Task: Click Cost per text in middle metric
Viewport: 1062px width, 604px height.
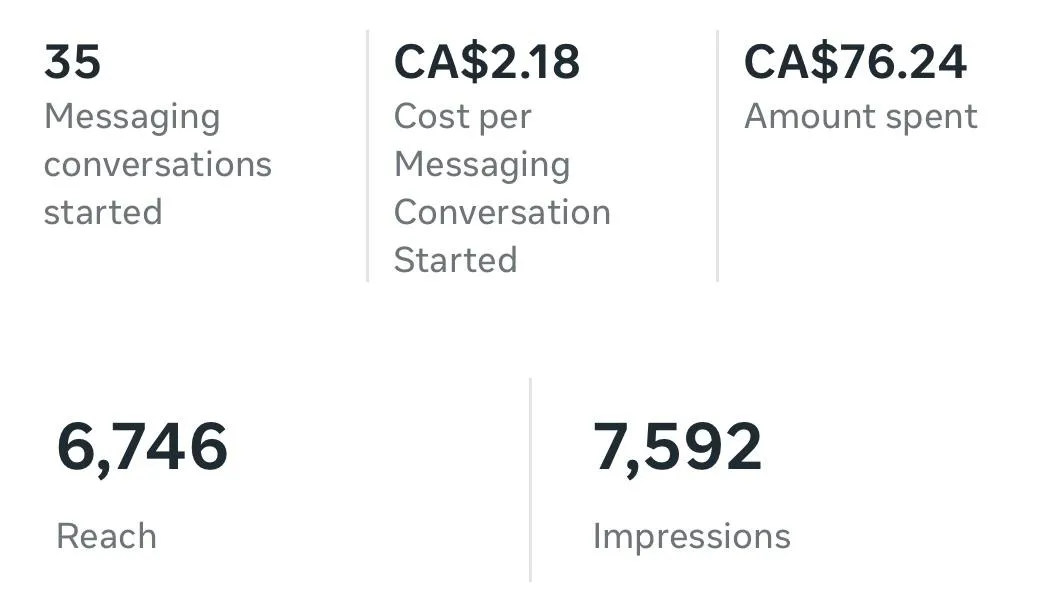Action: coord(463,117)
